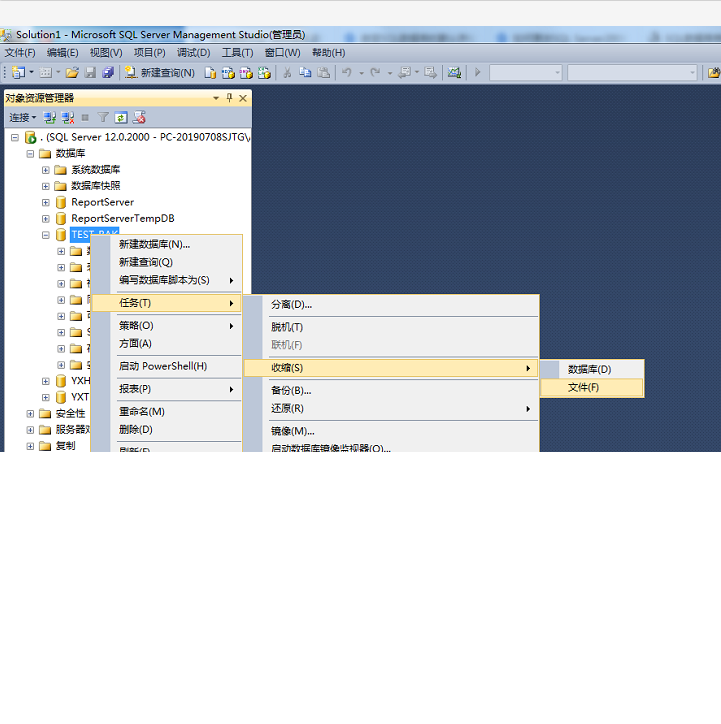Select 数据库(D) in the shrink submenu

[589, 369]
